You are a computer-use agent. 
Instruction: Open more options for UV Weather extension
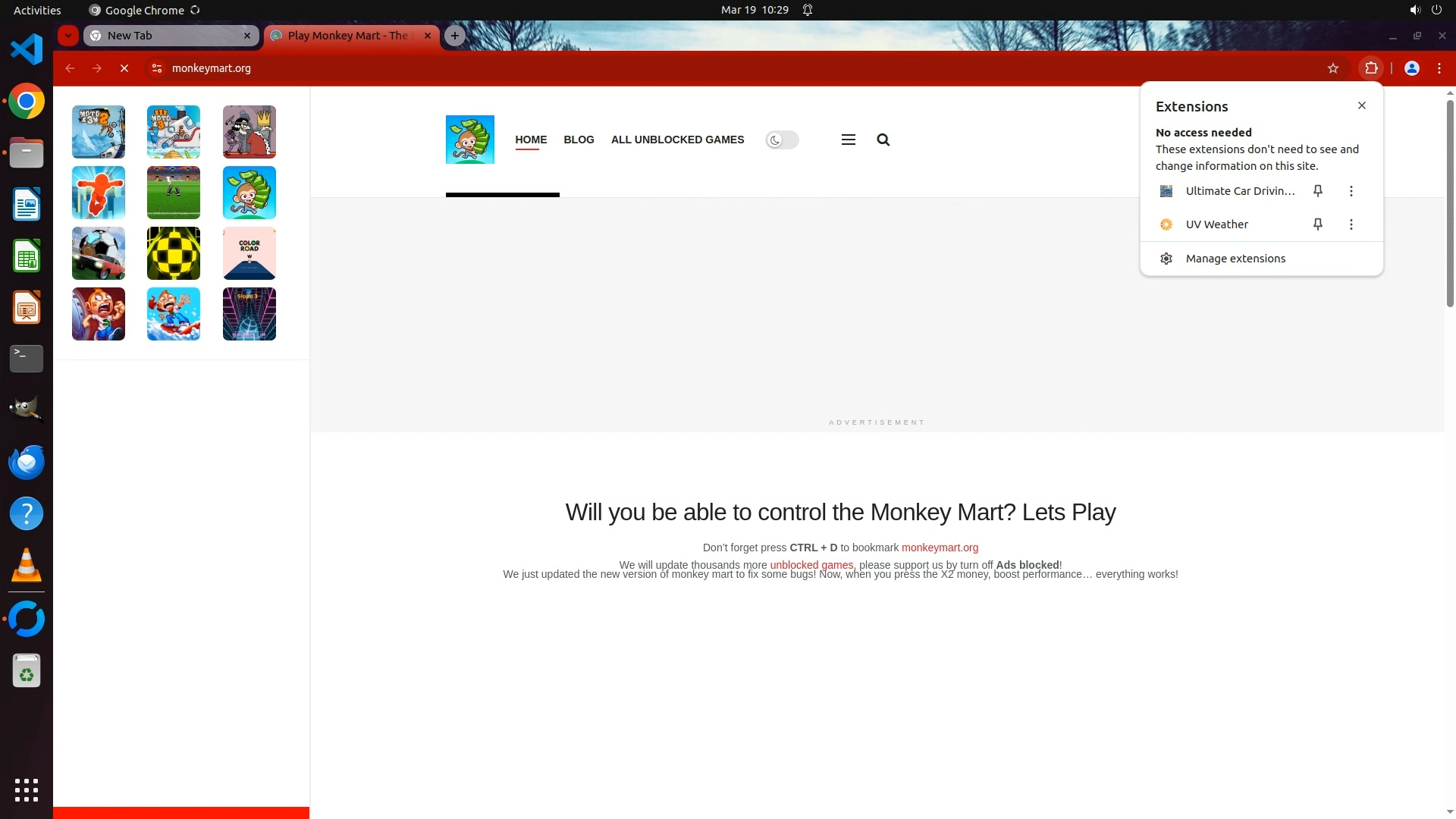tap(1351, 224)
